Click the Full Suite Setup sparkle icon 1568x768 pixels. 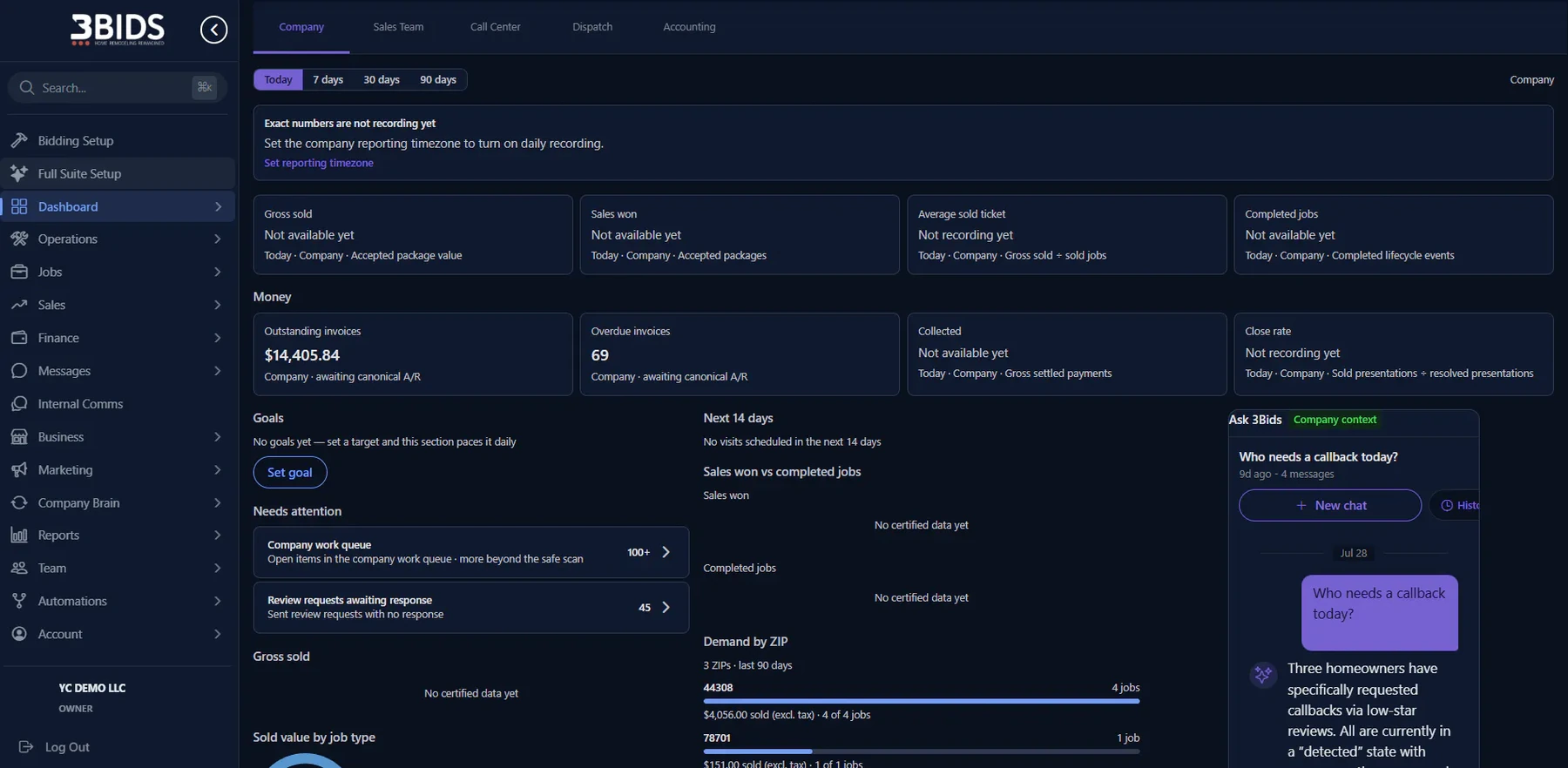[19, 173]
